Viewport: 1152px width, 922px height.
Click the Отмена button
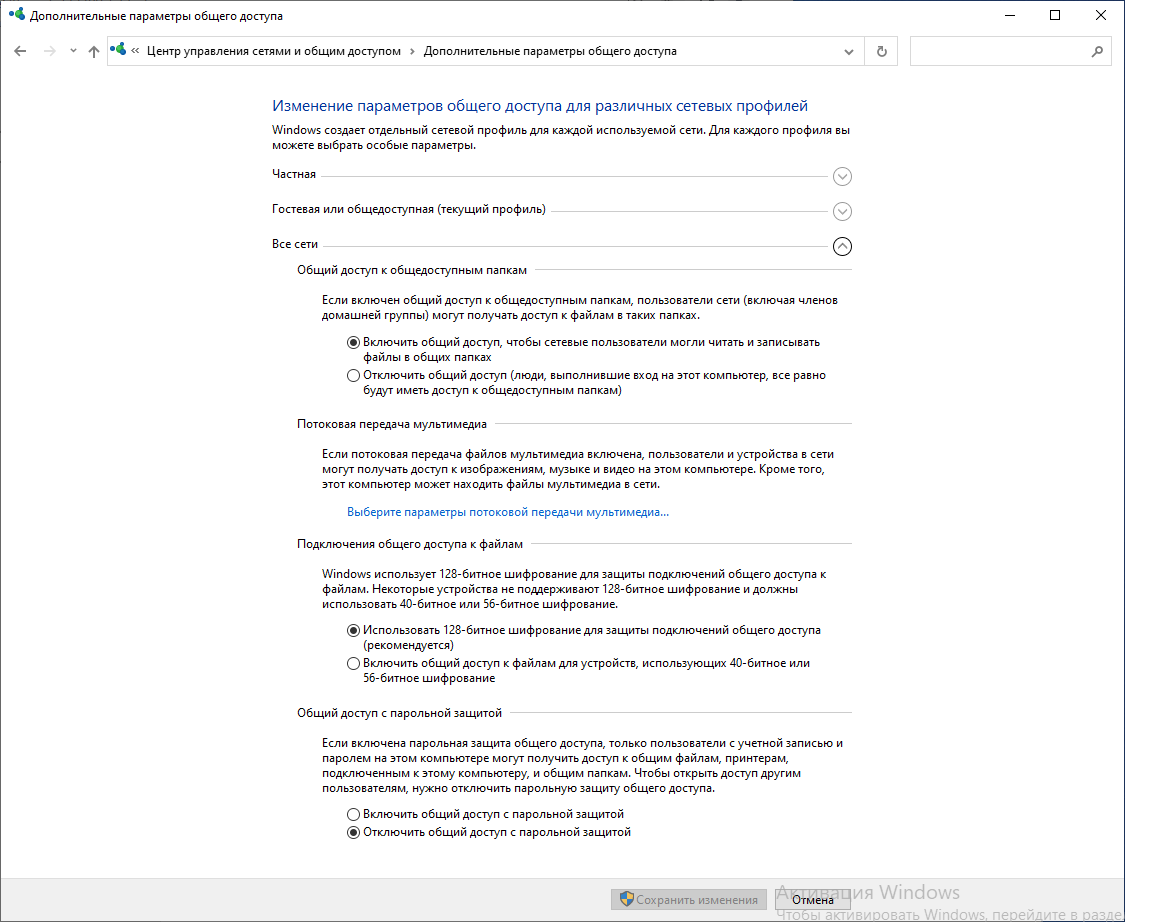813,899
